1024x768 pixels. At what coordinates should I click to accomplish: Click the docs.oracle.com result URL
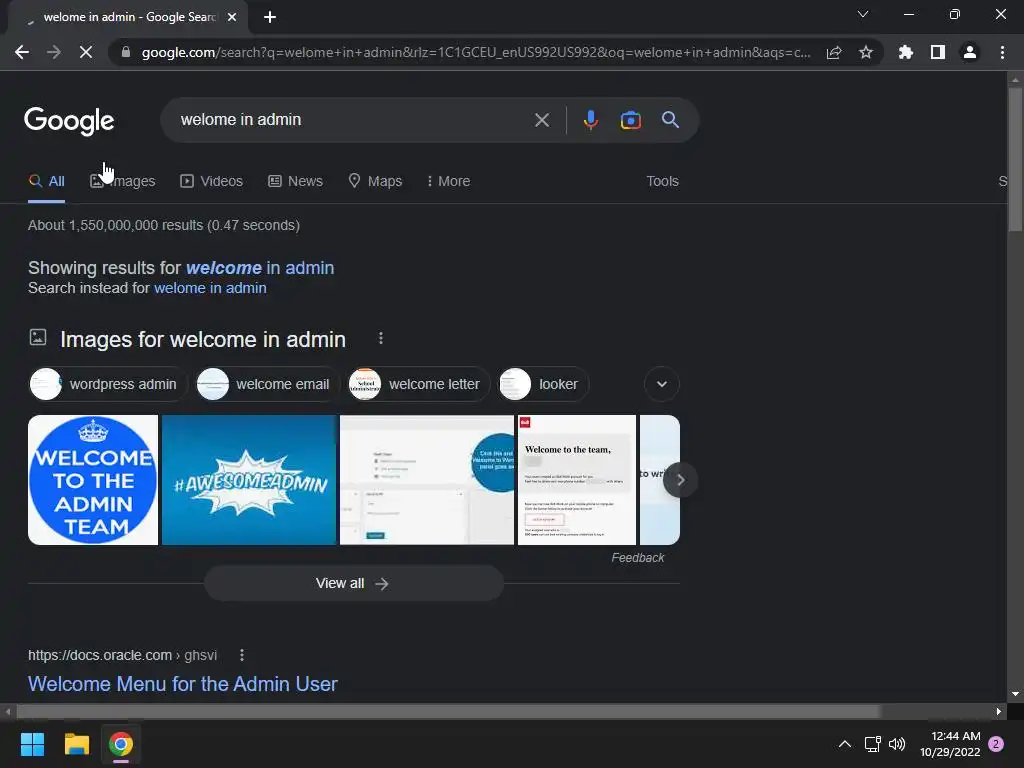(122, 655)
